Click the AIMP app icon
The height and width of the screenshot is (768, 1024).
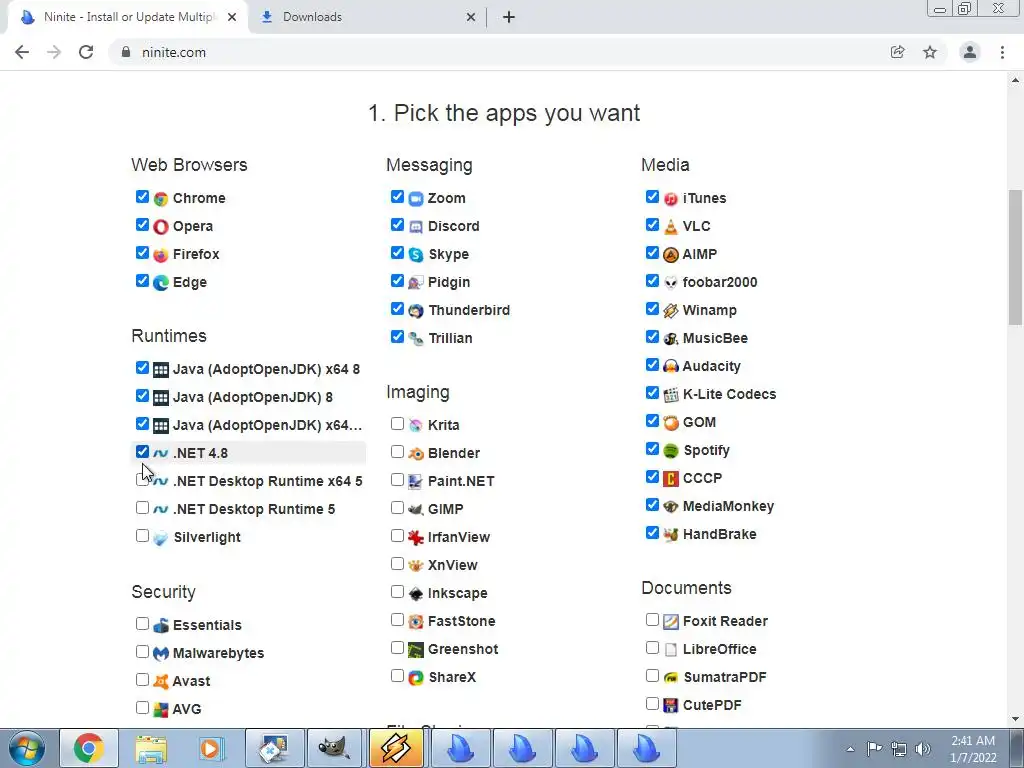click(x=671, y=255)
